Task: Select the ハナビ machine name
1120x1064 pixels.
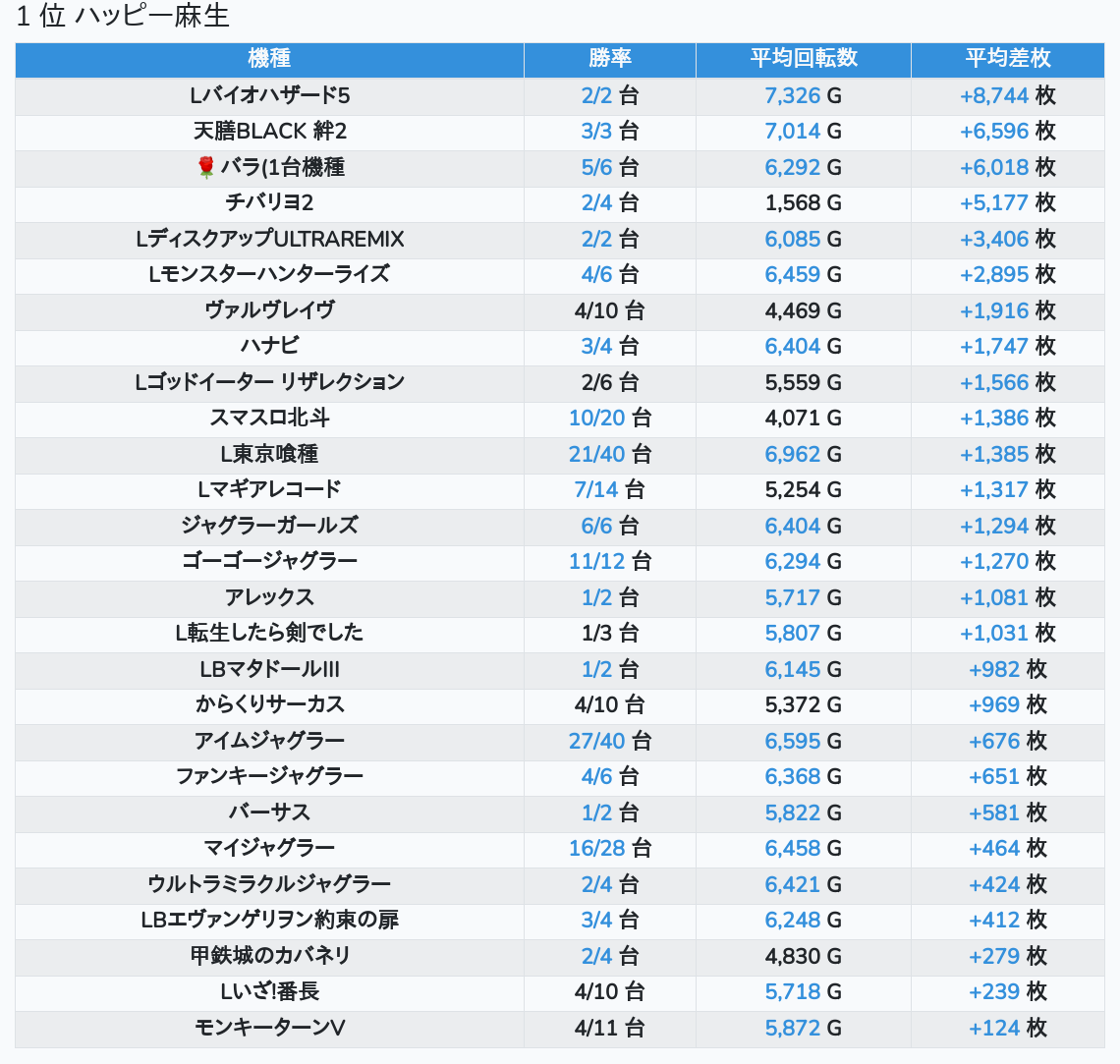Action: coord(269,347)
